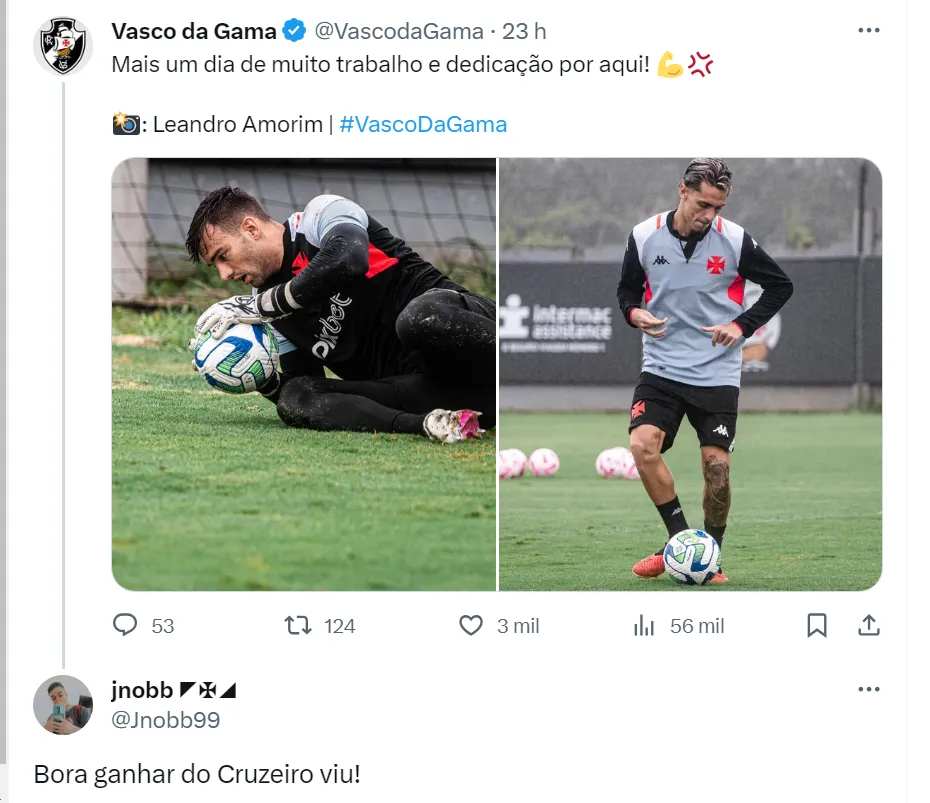Viewport: 930px width, 803px height.
Task: Bookmark the Vasco da Gama tweet
Action: point(817,626)
